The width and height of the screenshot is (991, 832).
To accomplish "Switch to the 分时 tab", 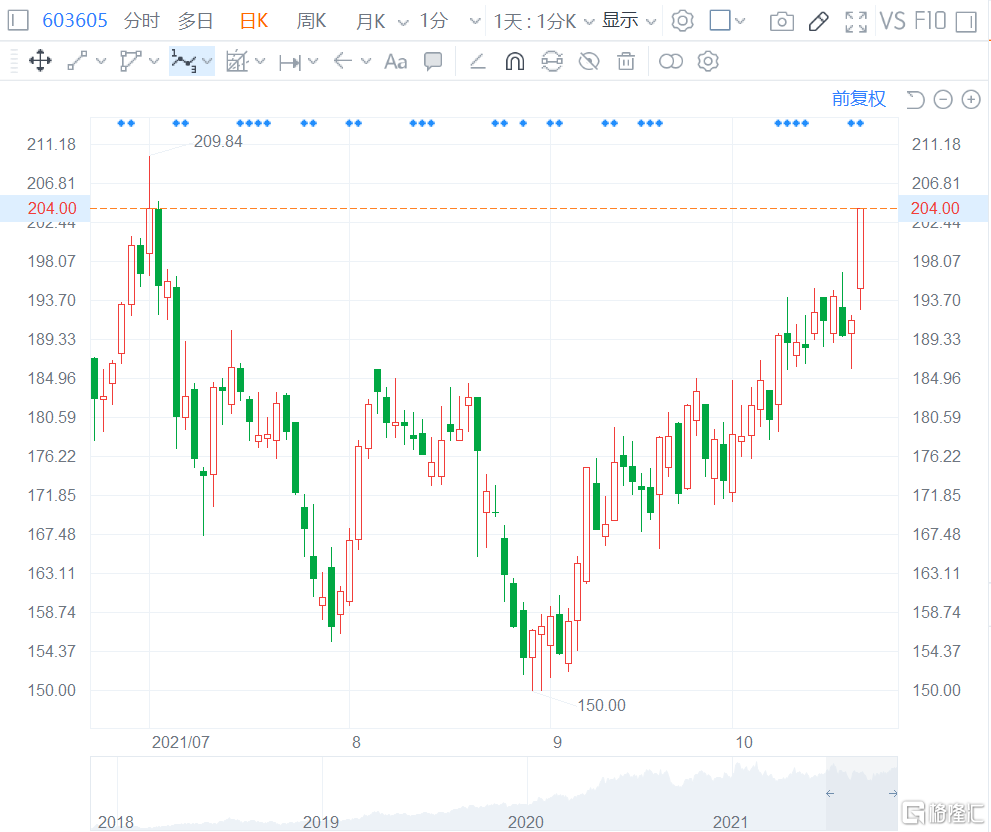I will pos(141,21).
